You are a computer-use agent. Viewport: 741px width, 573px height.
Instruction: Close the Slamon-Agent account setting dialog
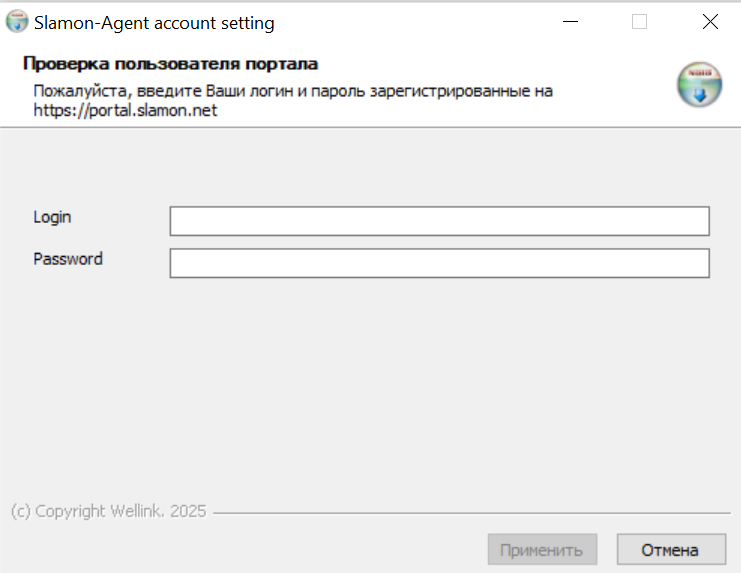coord(710,22)
